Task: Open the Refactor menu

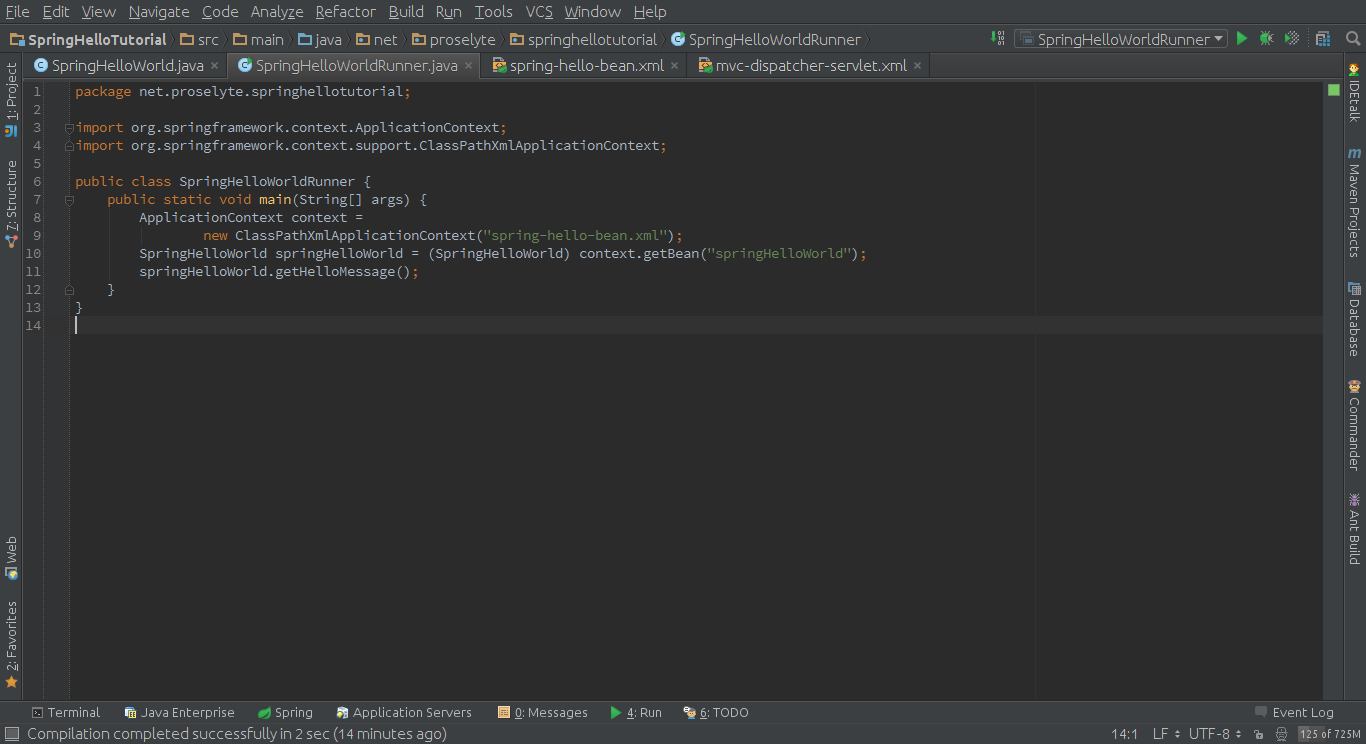Action: [x=345, y=12]
